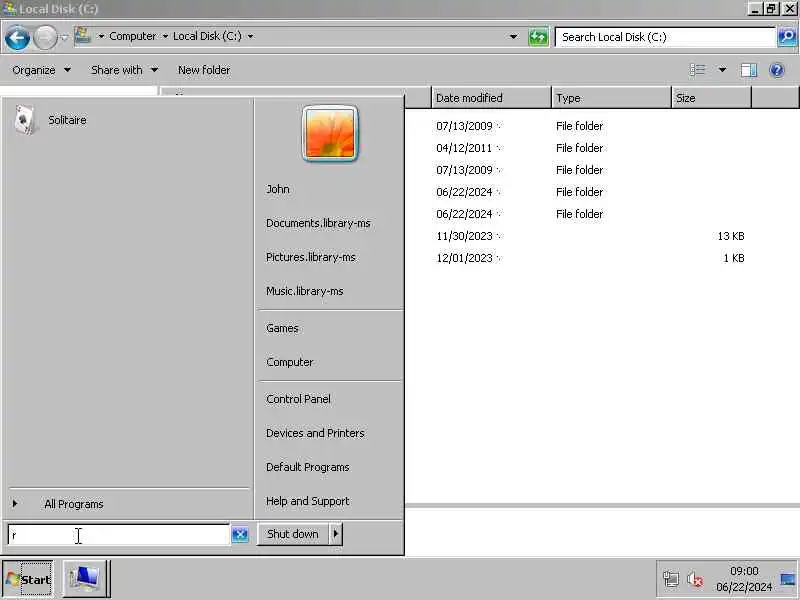Open Music.library-ms in Start menu

[x=305, y=291]
